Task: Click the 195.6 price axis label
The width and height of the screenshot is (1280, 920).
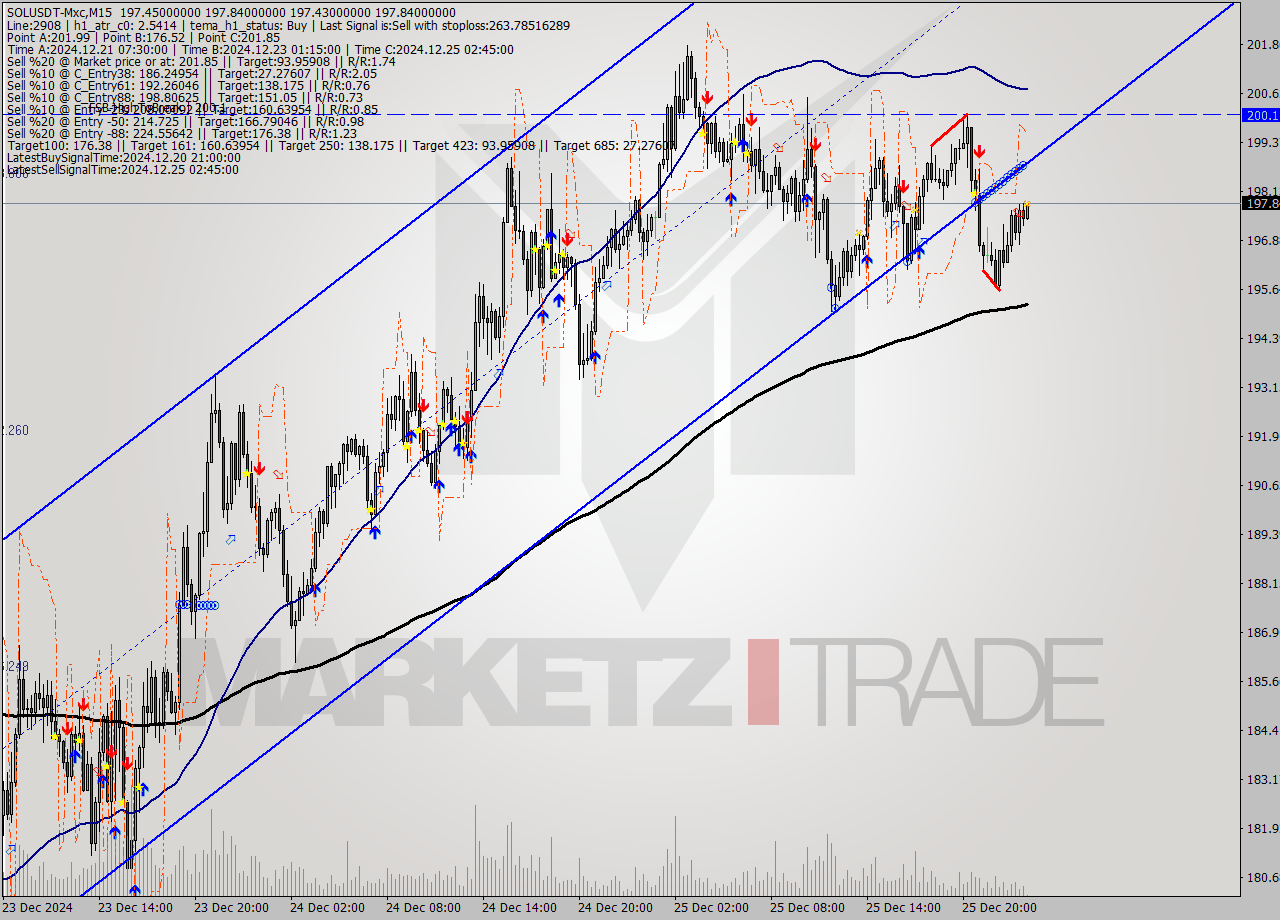Action: (1262, 289)
